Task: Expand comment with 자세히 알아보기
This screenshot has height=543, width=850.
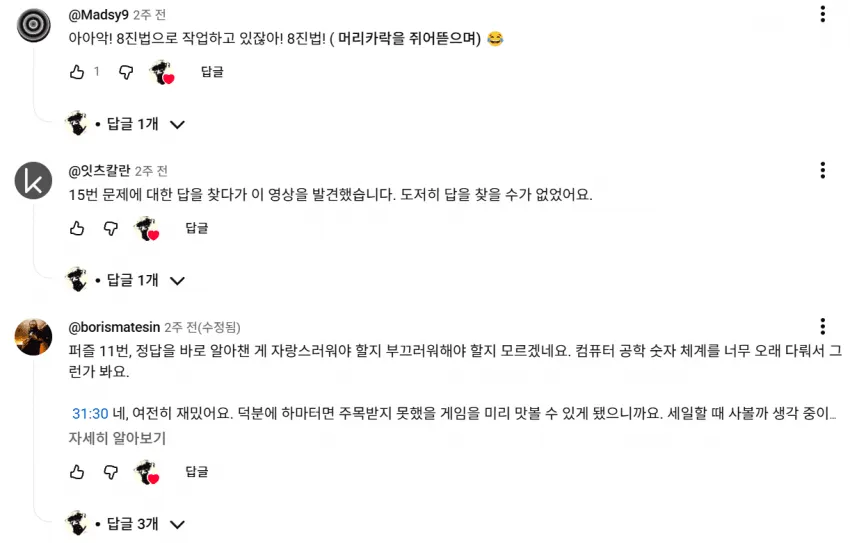Action: tap(117, 438)
